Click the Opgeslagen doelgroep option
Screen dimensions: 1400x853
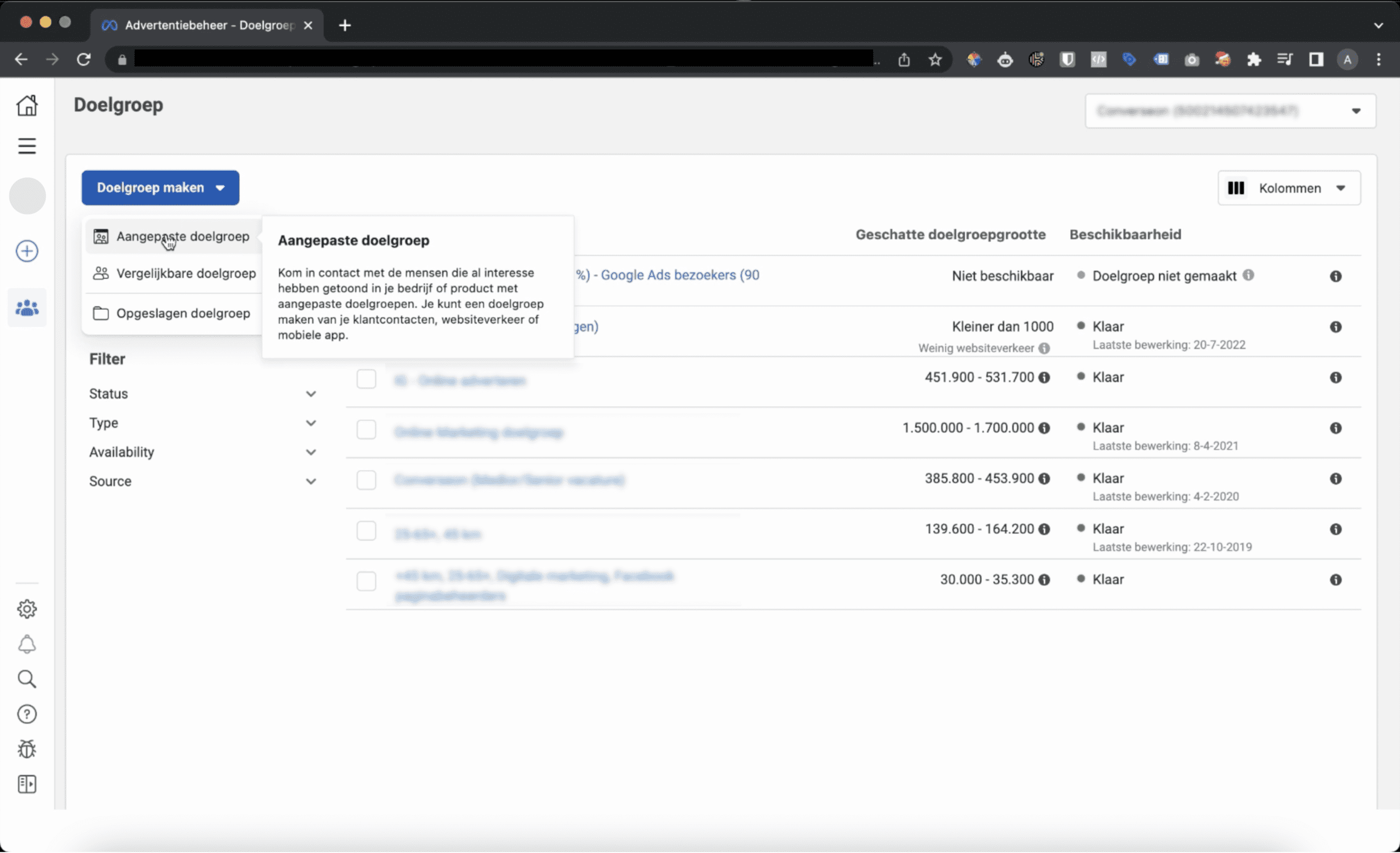coord(183,313)
